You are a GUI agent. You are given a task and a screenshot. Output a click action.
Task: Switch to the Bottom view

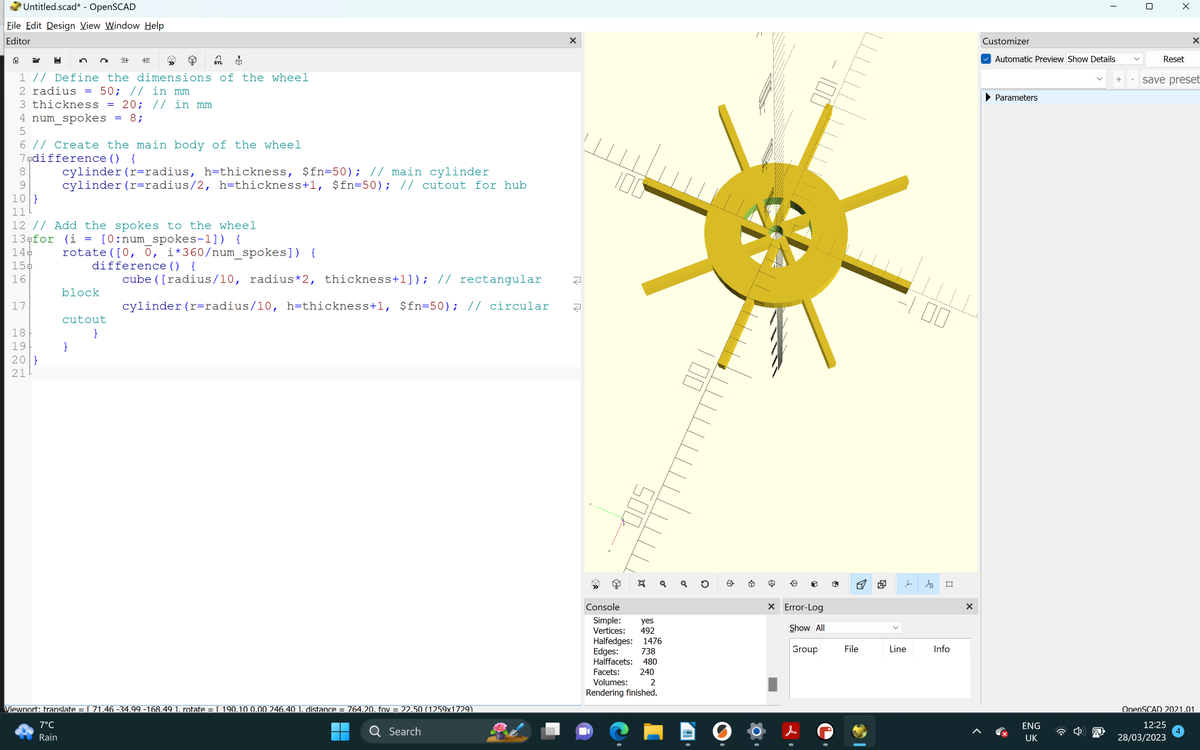pos(772,584)
